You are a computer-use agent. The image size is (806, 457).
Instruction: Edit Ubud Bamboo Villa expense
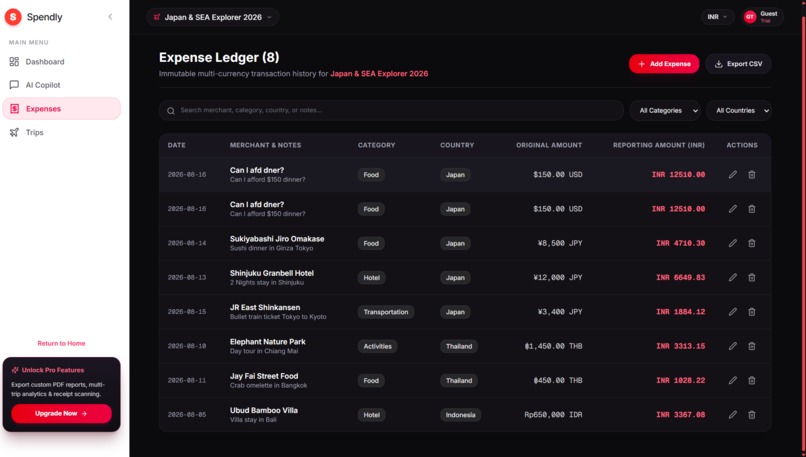732,414
